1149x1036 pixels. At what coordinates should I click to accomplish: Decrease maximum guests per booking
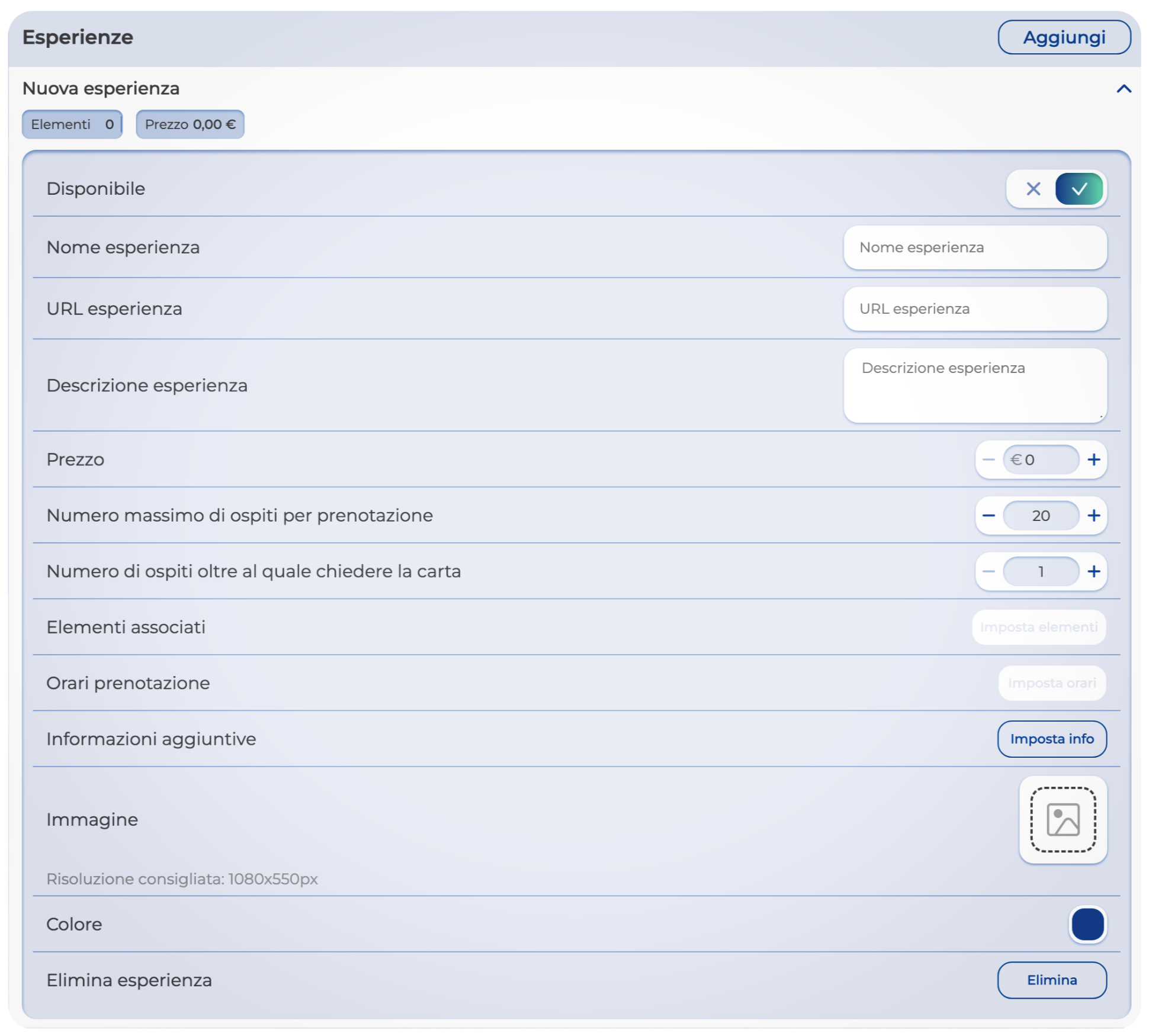tap(988, 515)
